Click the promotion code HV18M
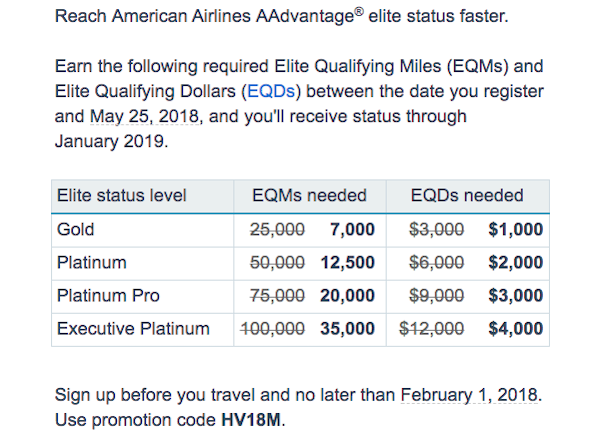 tap(251, 420)
